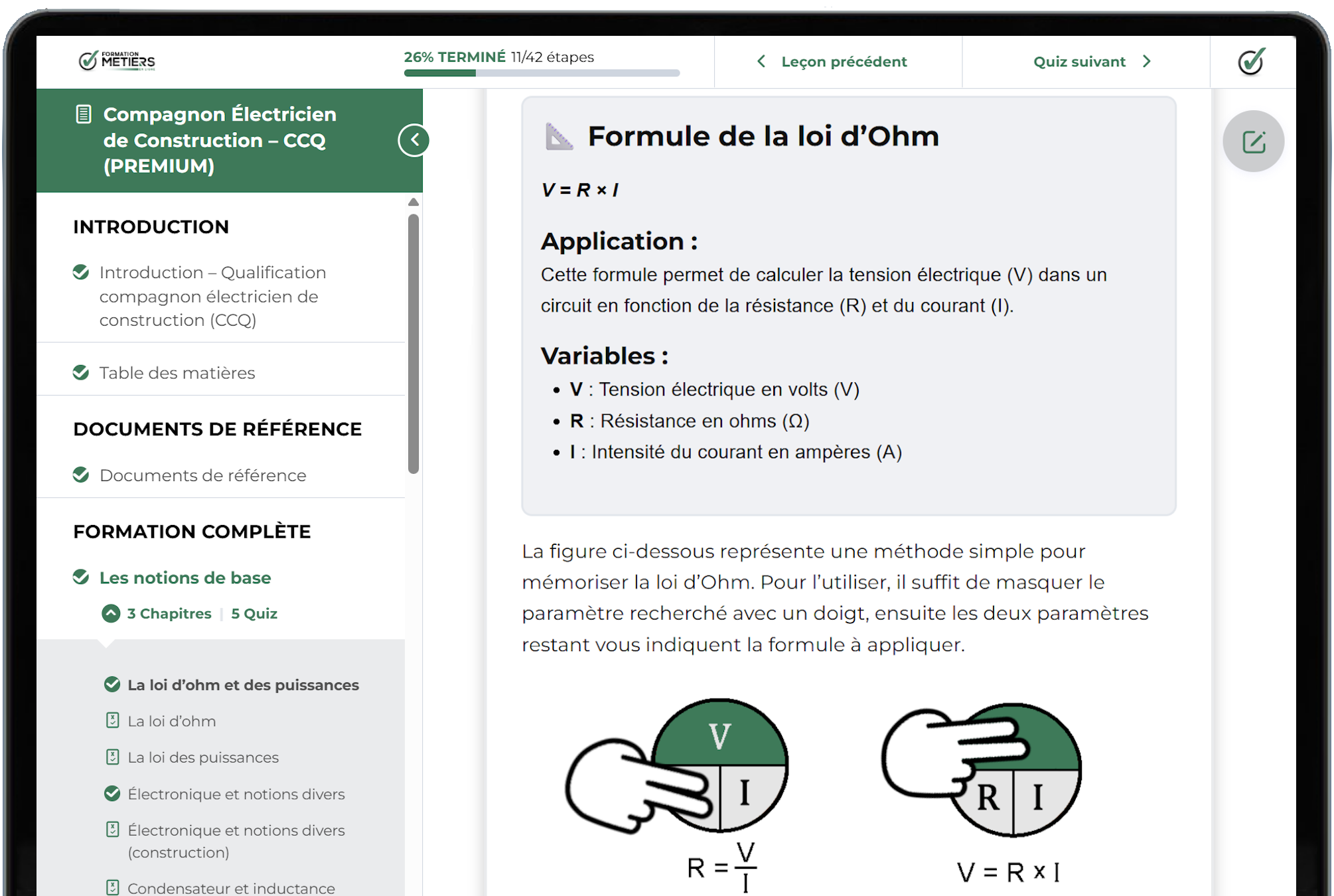Click the quiz icon beside La loi d'ohm

[113, 720]
